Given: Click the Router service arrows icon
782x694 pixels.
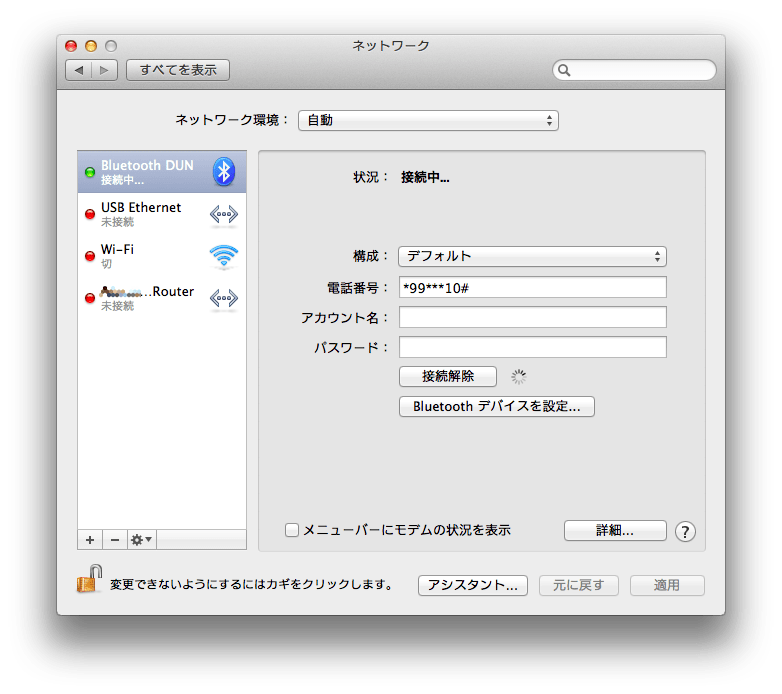Looking at the screenshot, I should tap(223, 298).
